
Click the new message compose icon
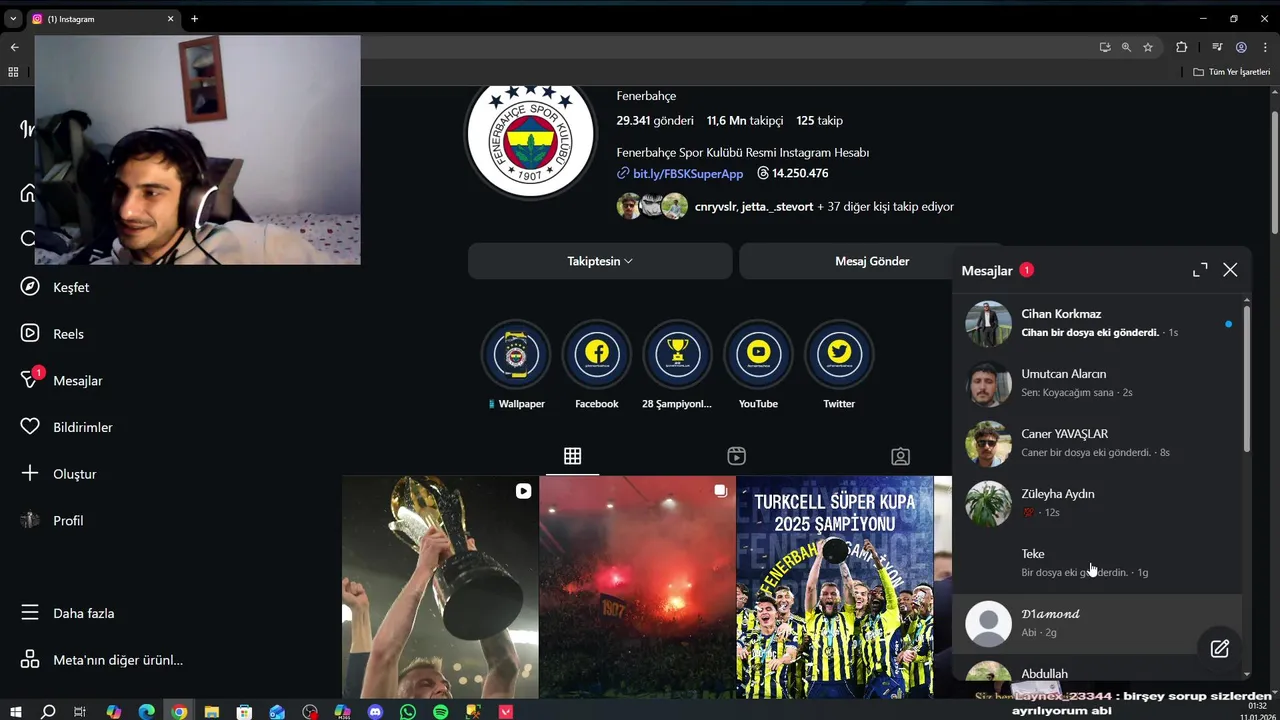click(1220, 649)
